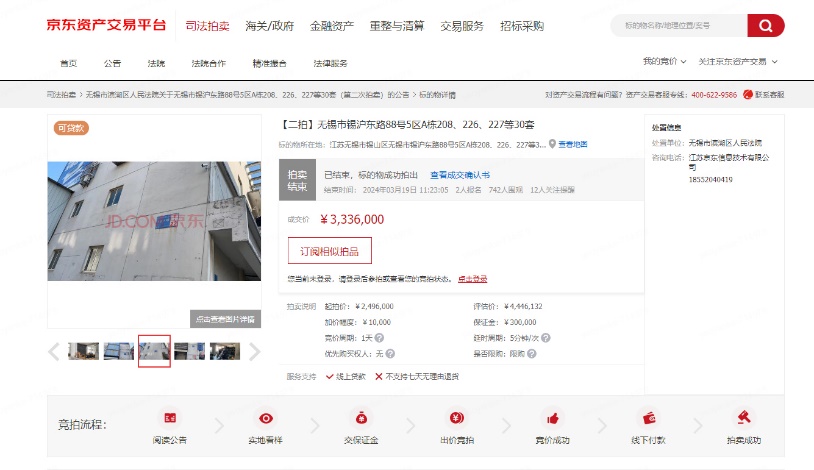The image size is (814, 470).
Task: Click the 交保证金 money bag icon
Action: [361, 418]
